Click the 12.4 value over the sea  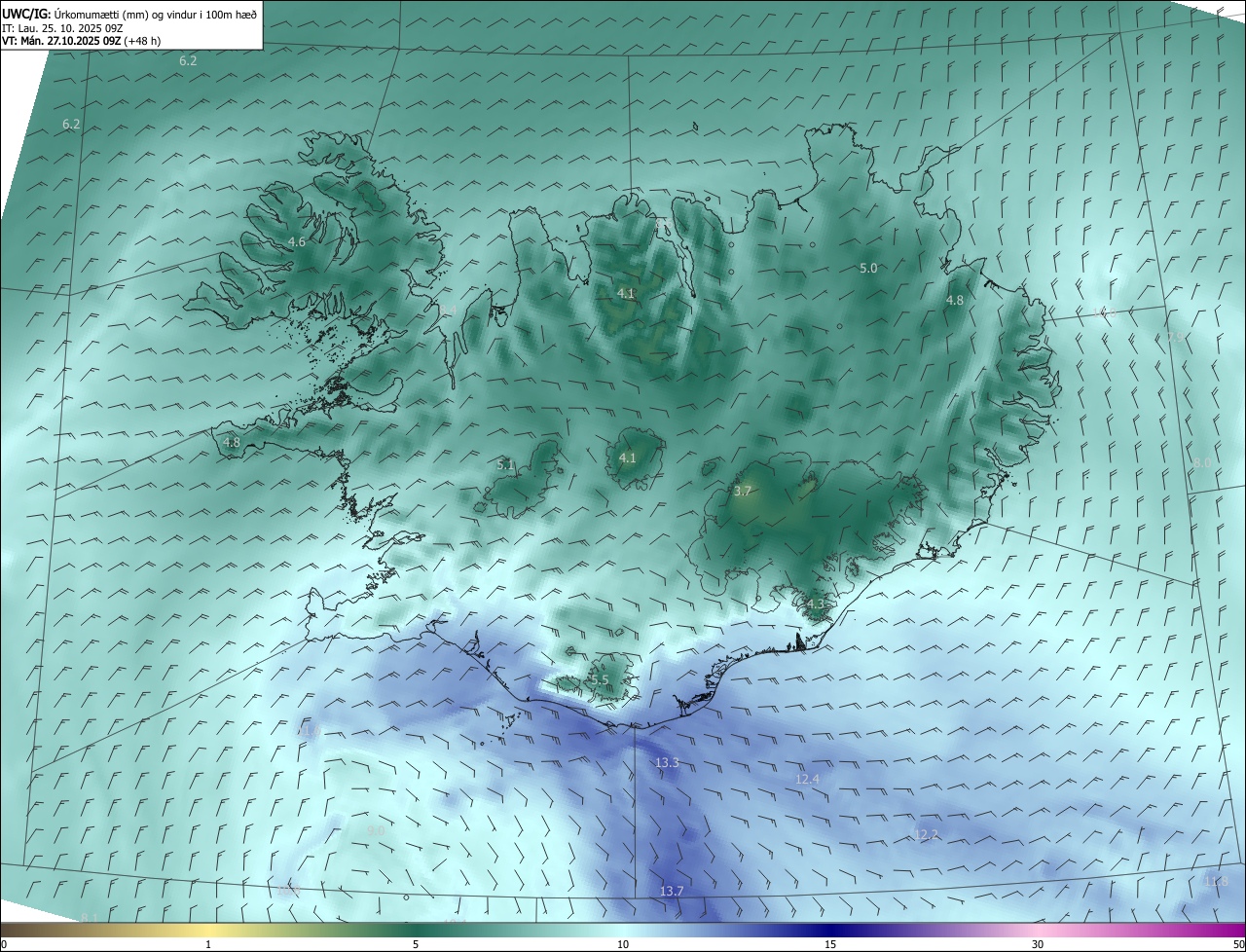pyautogui.click(x=807, y=779)
